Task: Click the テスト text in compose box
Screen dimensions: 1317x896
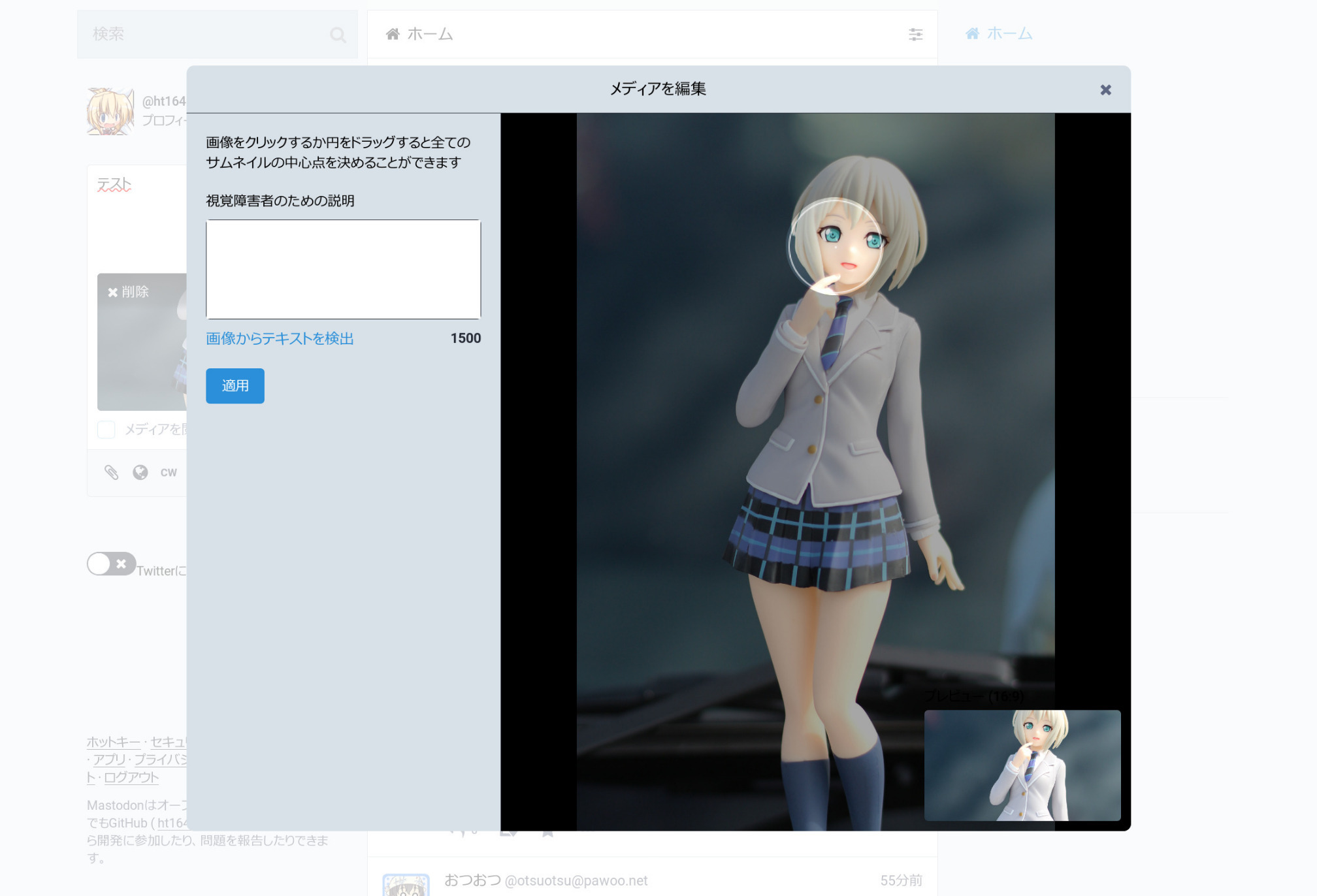Action: coord(114,185)
